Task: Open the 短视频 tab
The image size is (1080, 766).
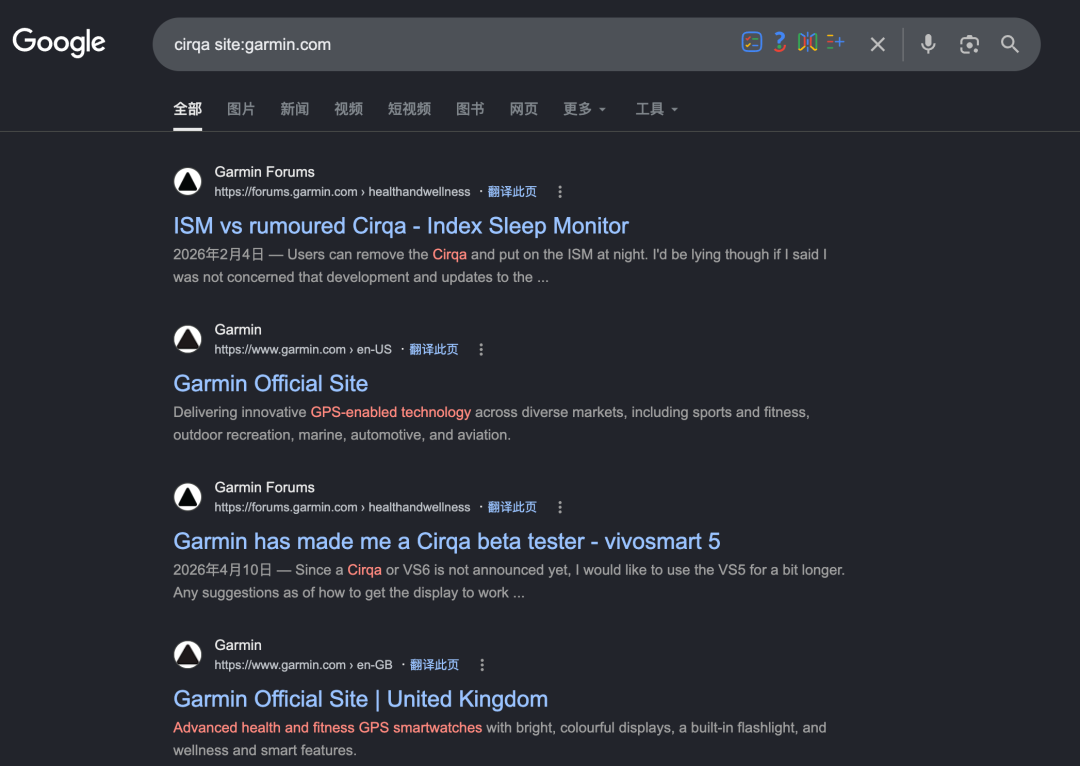Action: 409,109
